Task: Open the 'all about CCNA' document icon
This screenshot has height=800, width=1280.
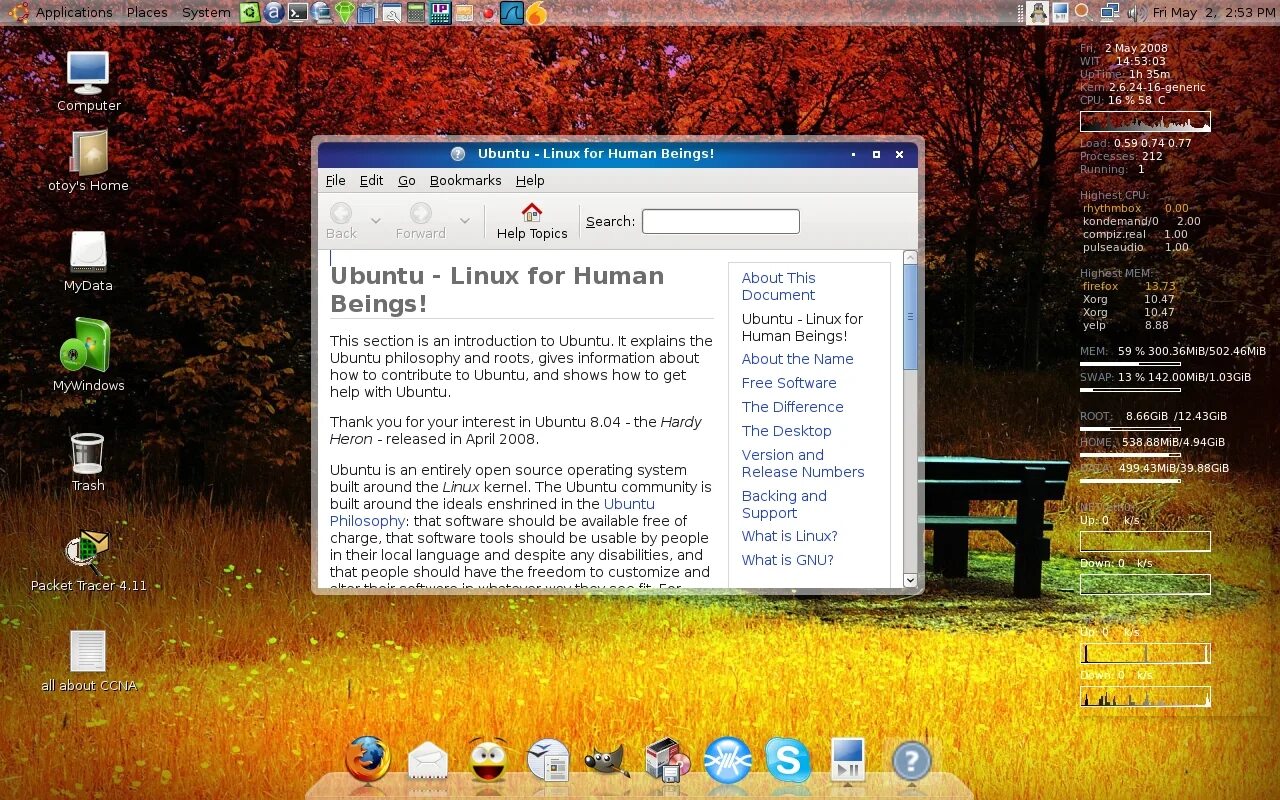Action: (x=88, y=651)
